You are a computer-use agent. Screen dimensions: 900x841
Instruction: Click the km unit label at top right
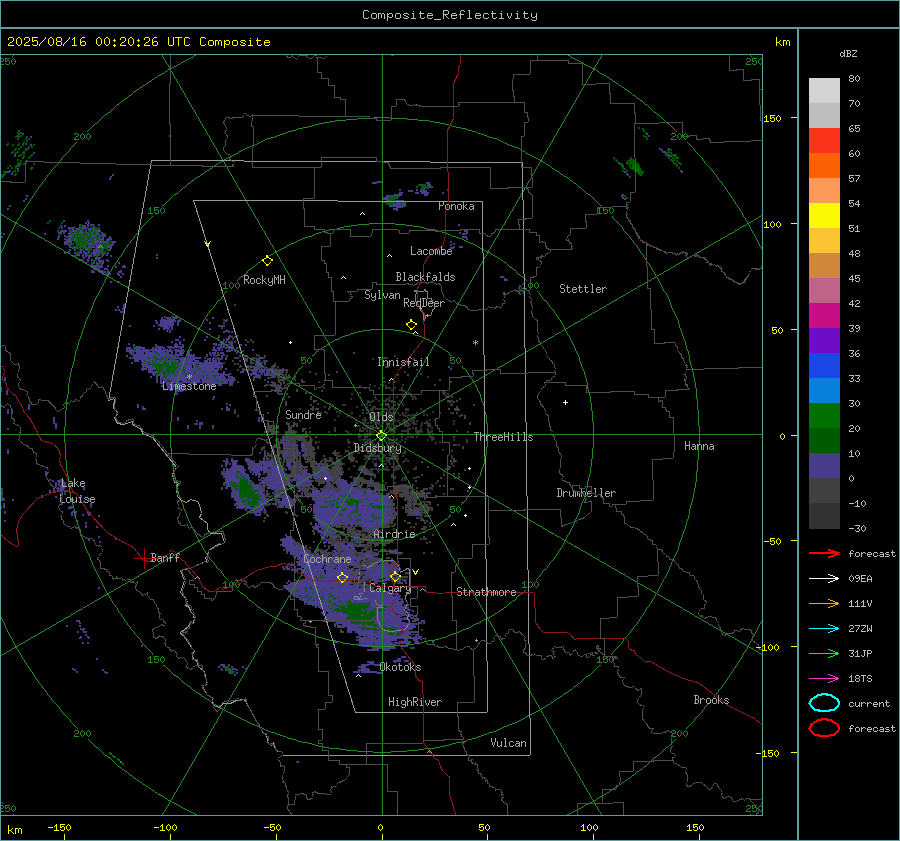[782, 42]
